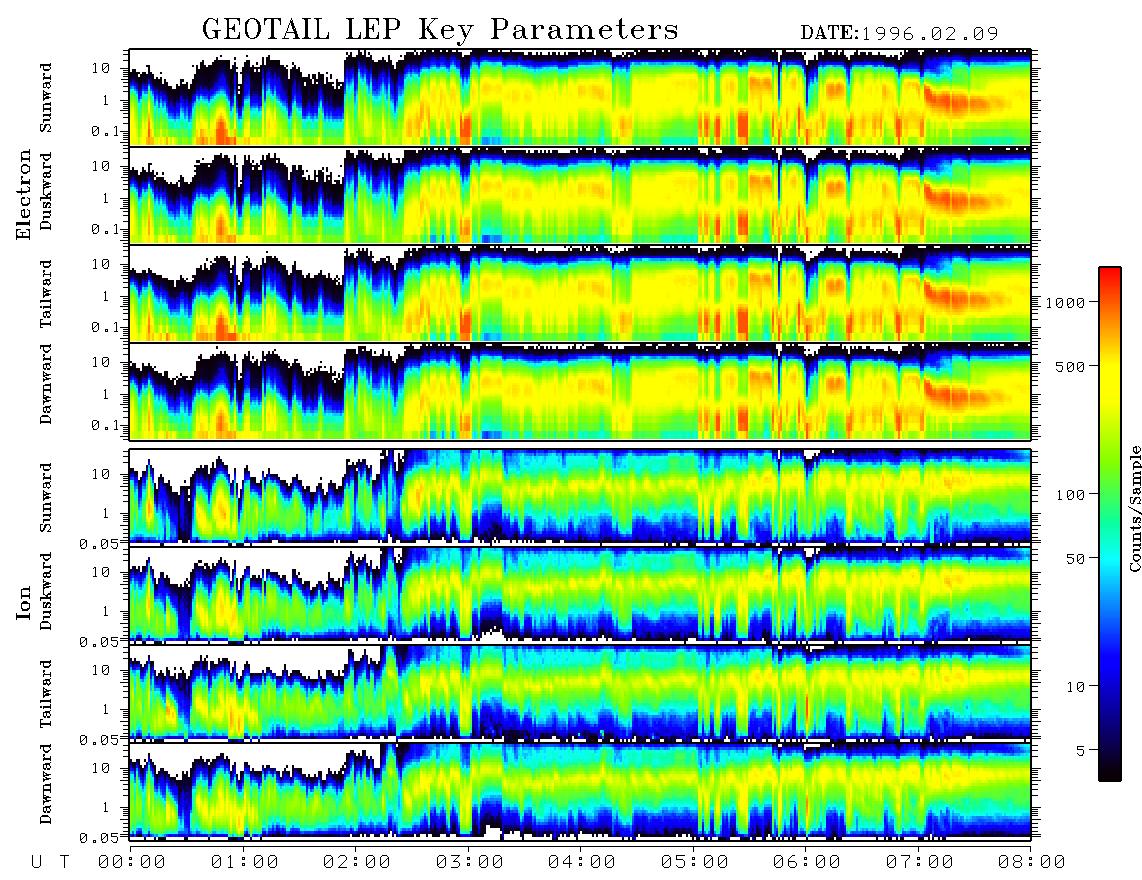Click the 500 color scale label
The image size is (1142, 880).
(x=1070, y=366)
